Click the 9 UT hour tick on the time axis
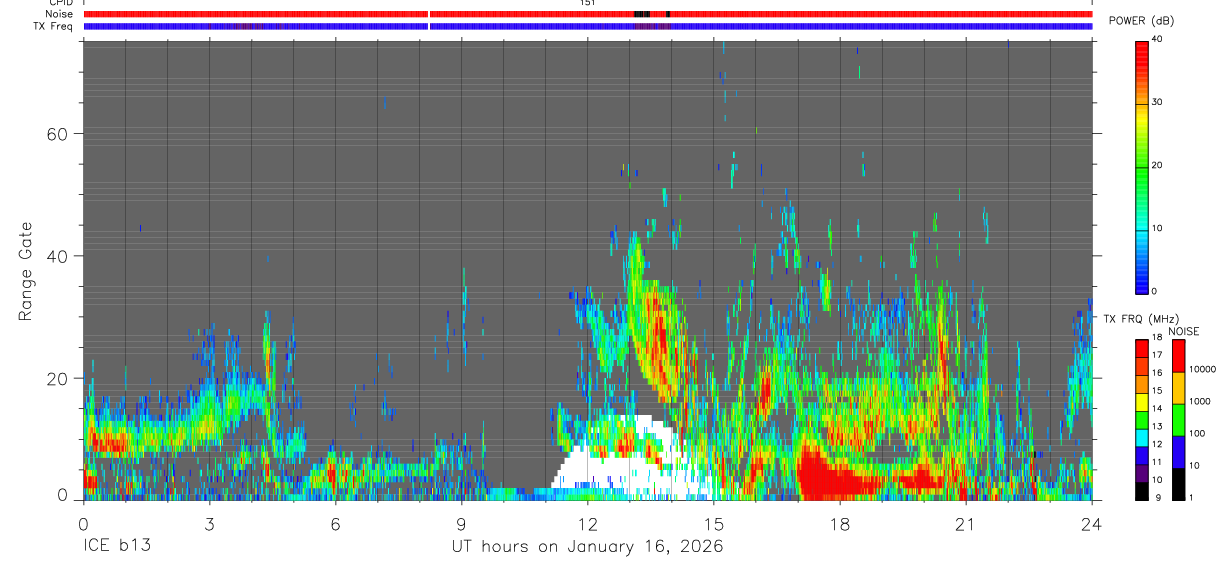Screen dimensions: 1228x567 click(461, 523)
